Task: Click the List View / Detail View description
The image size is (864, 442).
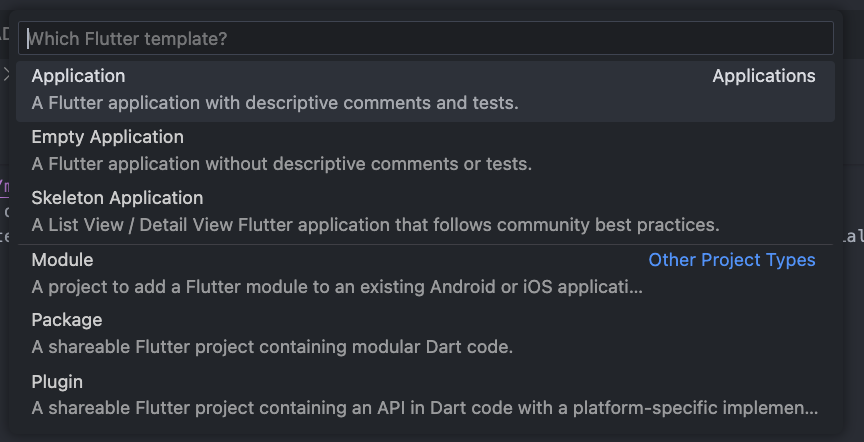Action: pos(375,225)
